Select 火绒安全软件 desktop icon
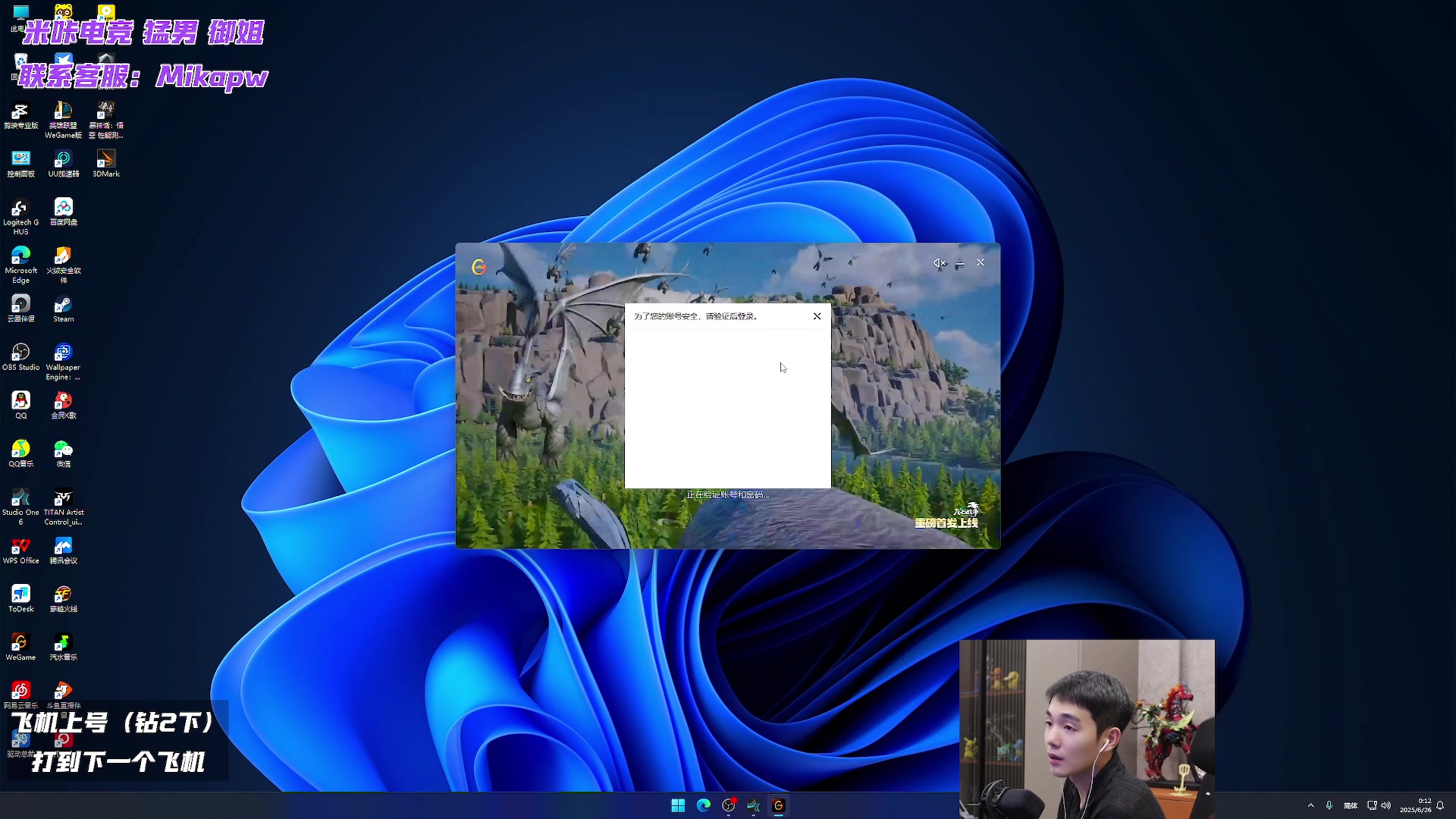This screenshot has width=1456, height=819. (x=63, y=265)
